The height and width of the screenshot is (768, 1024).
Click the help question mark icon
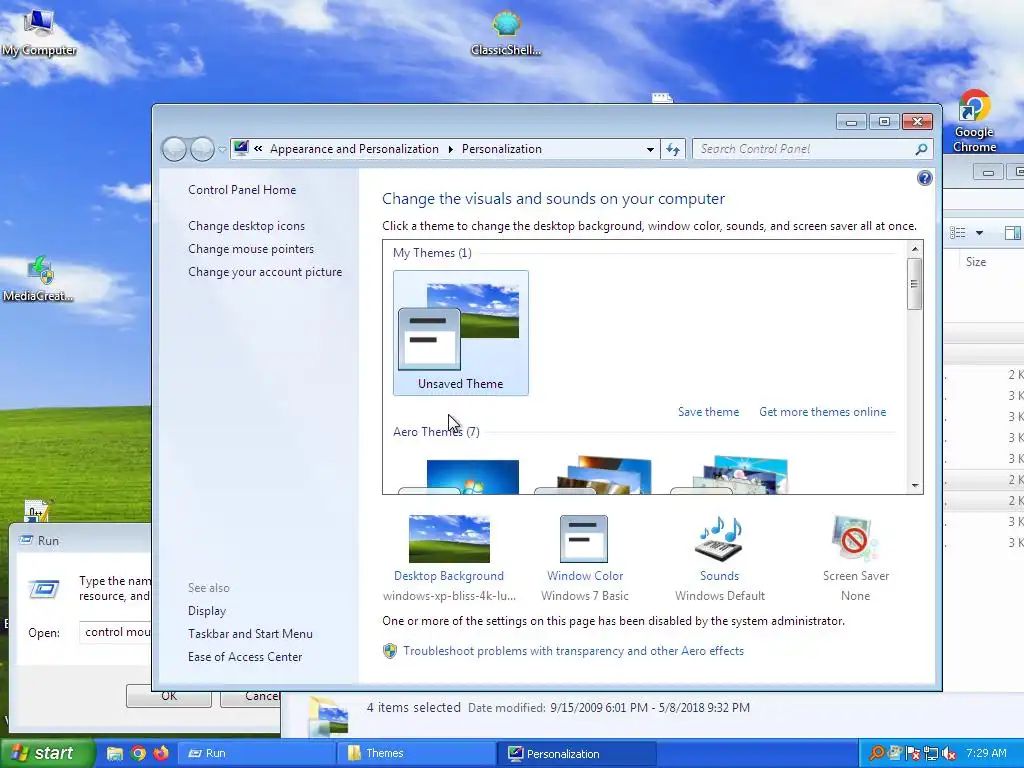coord(924,178)
